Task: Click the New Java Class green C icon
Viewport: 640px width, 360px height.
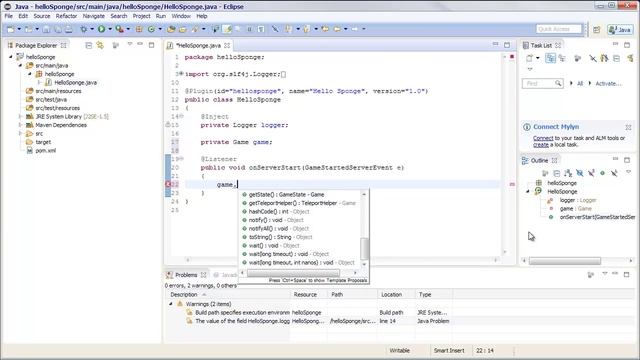Action: tap(151, 29)
